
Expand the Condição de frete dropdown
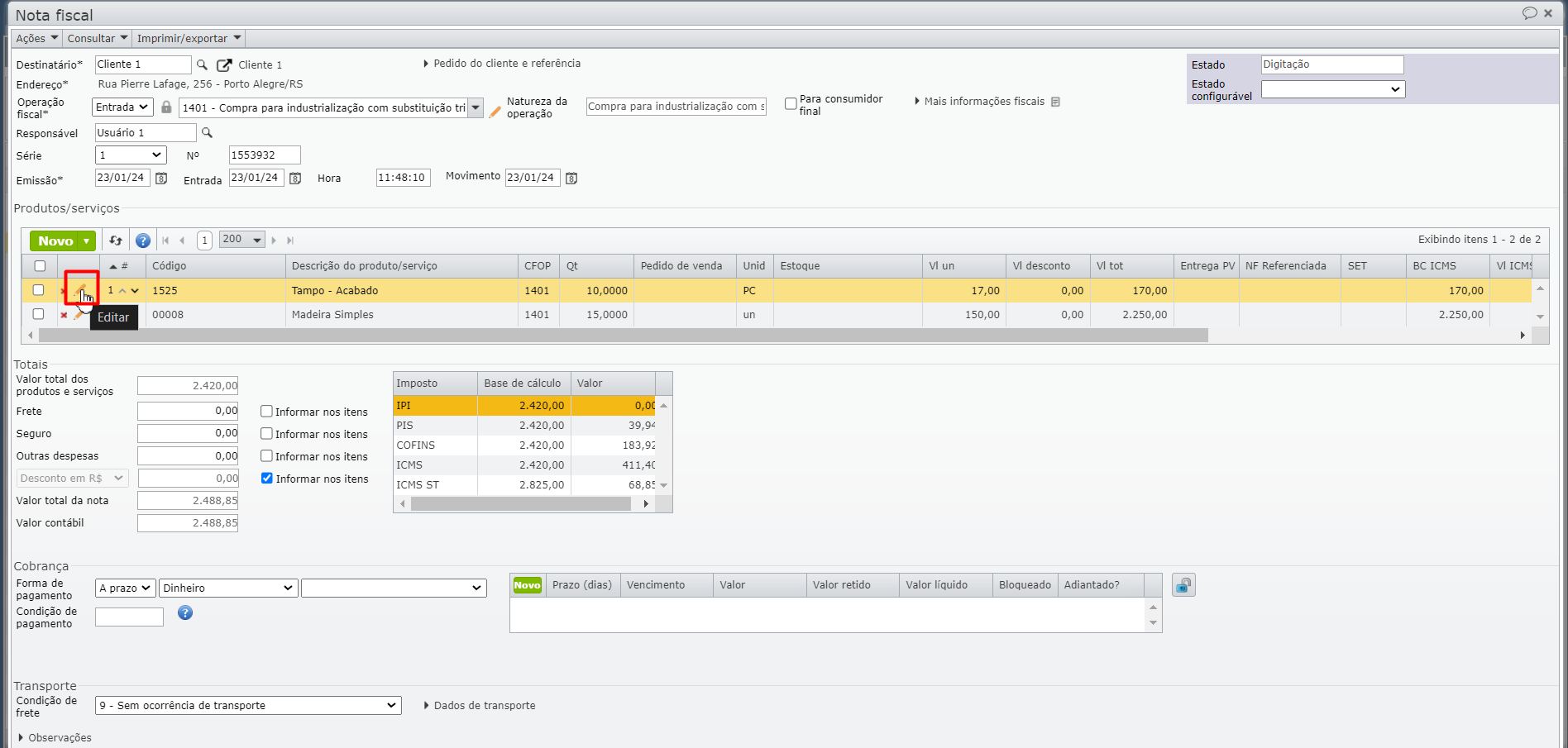pyautogui.click(x=248, y=705)
